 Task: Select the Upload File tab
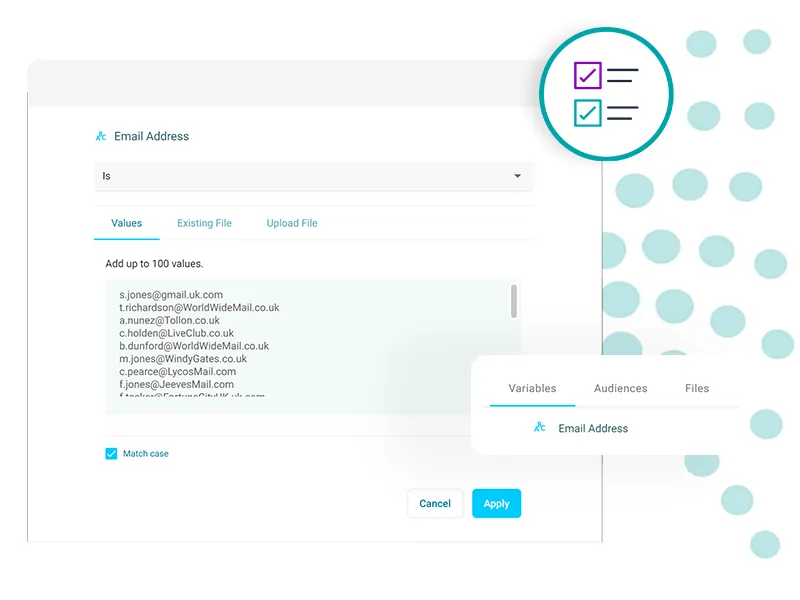[x=292, y=223]
